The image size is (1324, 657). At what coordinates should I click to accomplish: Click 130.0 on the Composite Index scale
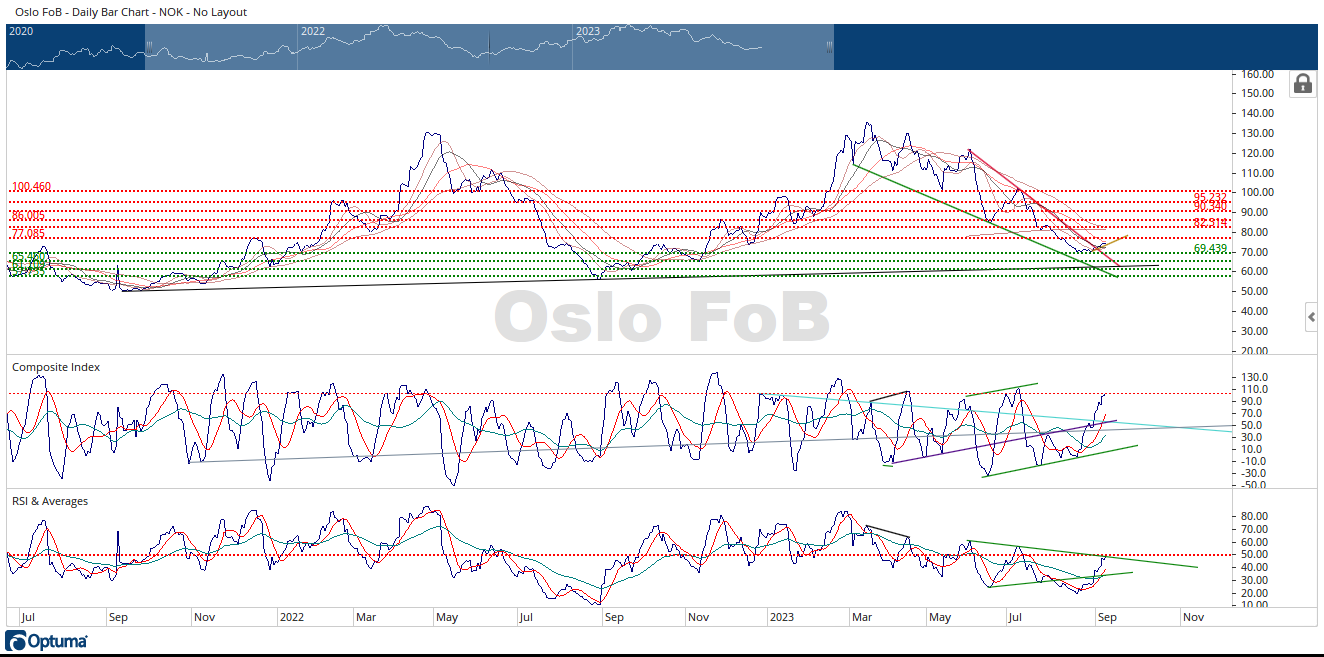1256,377
